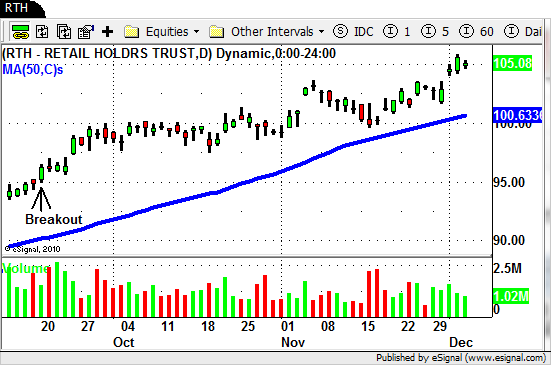Click the 105.08 last price label
The width and height of the screenshot is (551, 365).
512,63
